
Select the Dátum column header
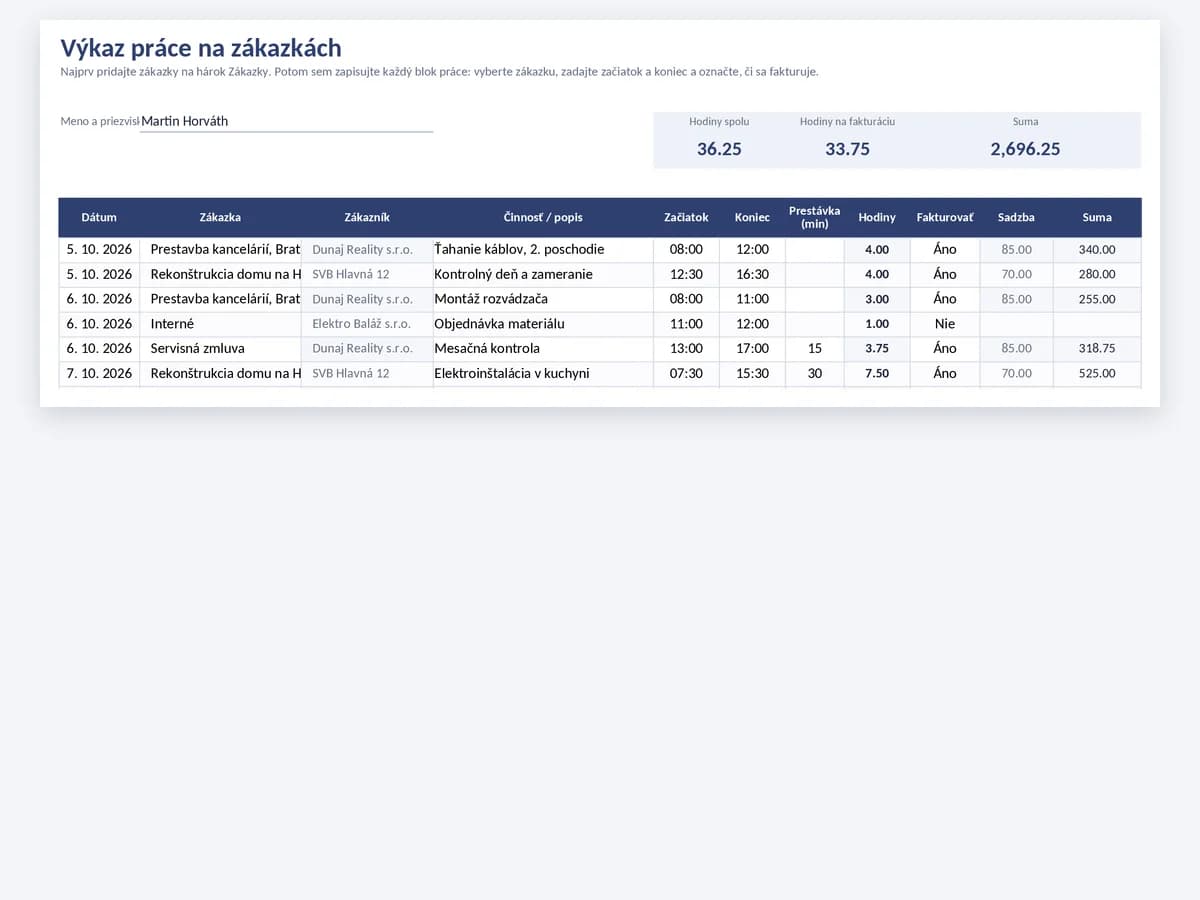pyautogui.click(x=99, y=217)
